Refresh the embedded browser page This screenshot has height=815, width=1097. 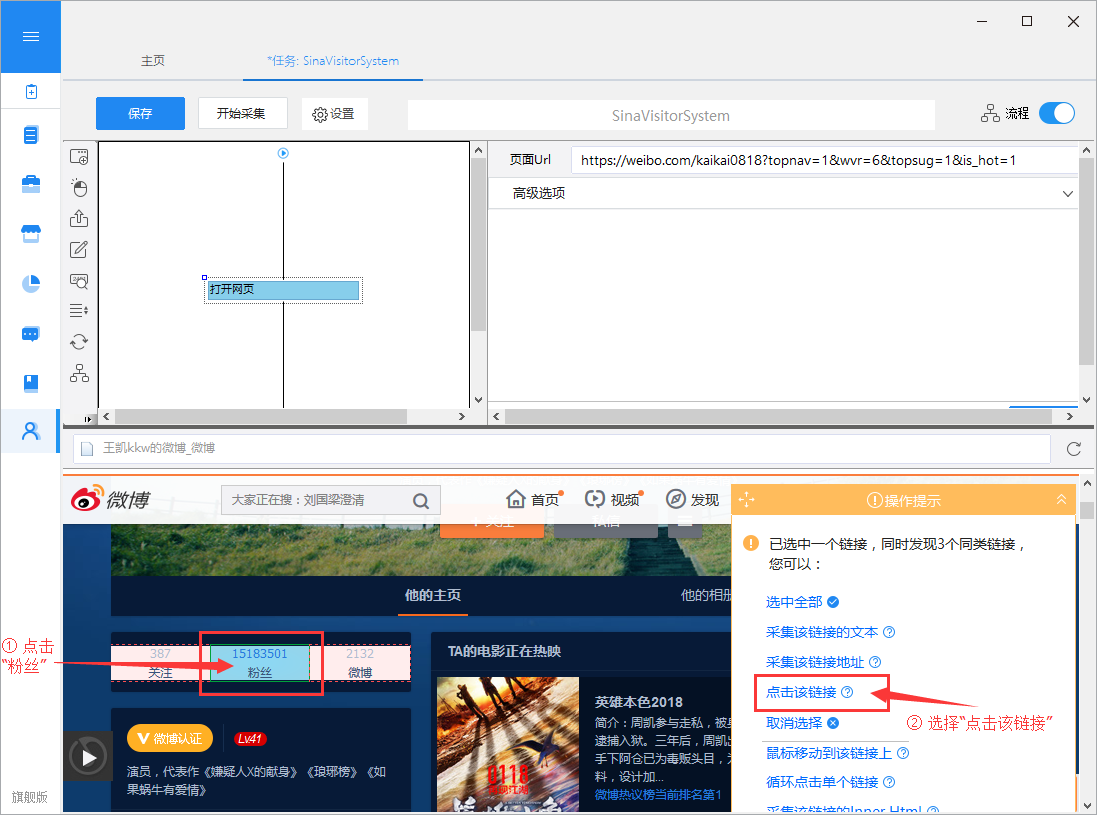[x=1074, y=448]
